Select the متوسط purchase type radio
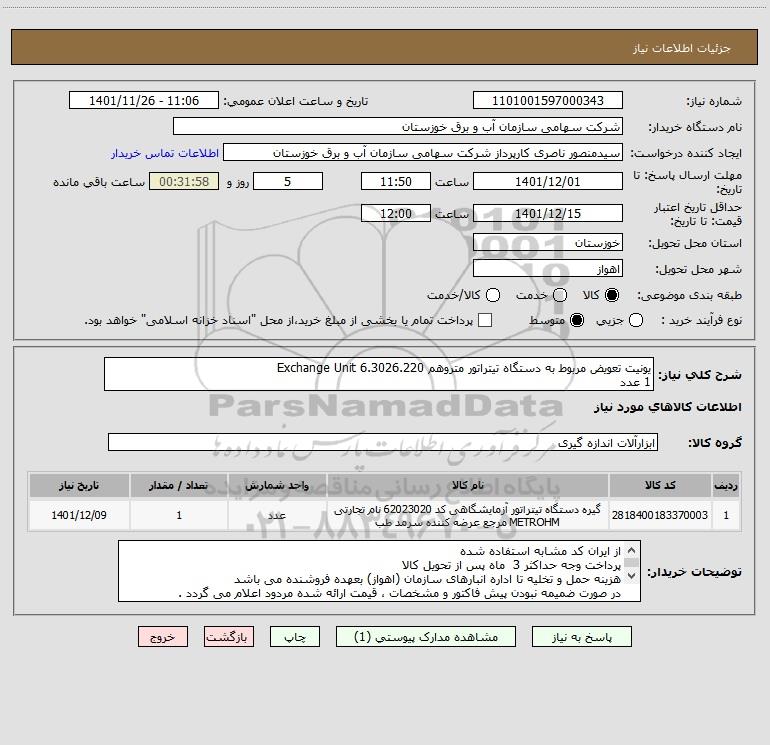This screenshot has width=770, height=745. (577, 320)
